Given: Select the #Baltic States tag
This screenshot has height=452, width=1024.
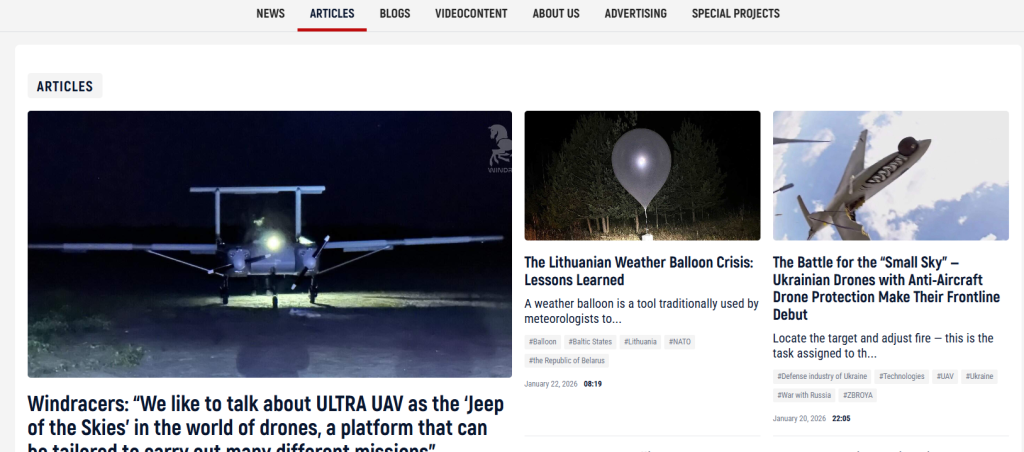Looking at the screenshot, I should tap(590, 342).
